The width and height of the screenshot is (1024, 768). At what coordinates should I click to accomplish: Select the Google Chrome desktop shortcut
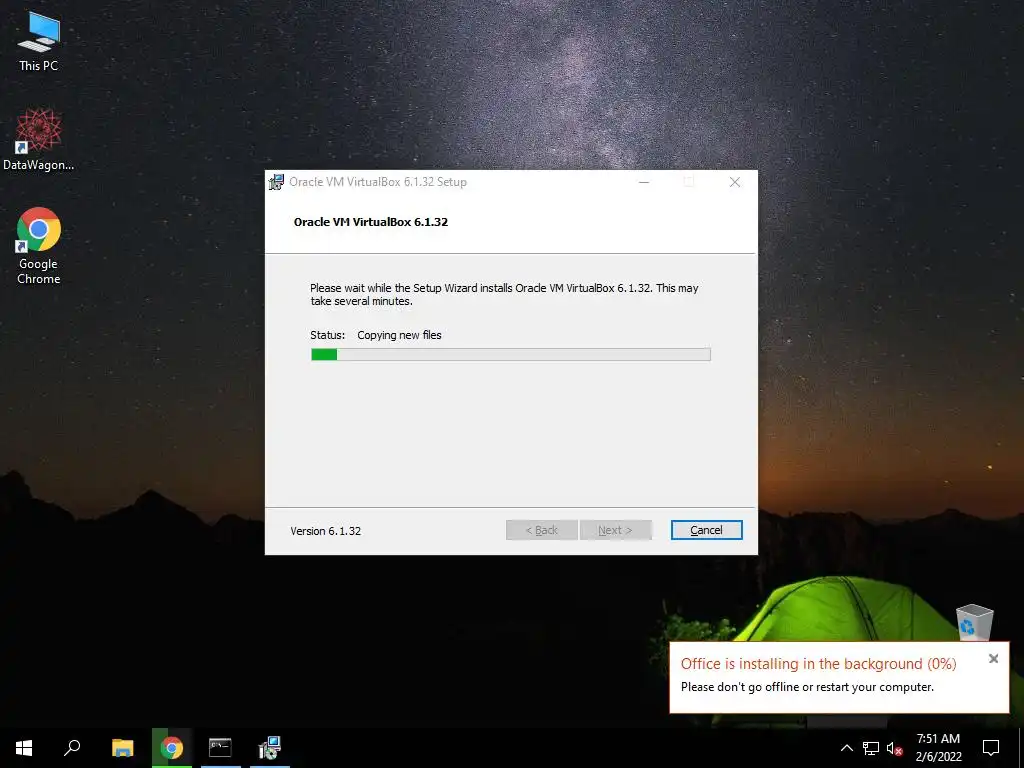39,246
